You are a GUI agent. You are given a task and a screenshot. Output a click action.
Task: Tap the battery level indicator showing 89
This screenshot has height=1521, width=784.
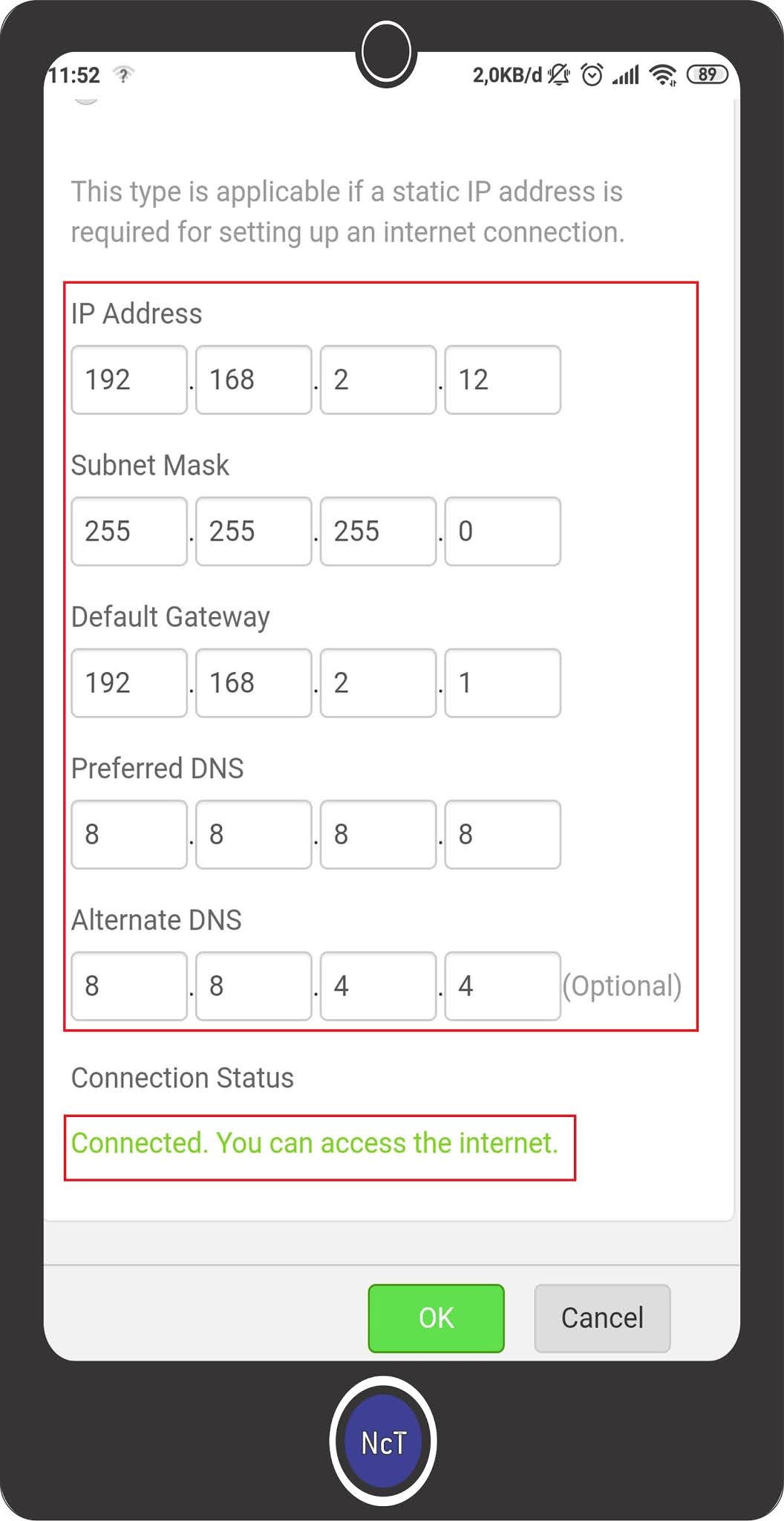click(707, 75)
